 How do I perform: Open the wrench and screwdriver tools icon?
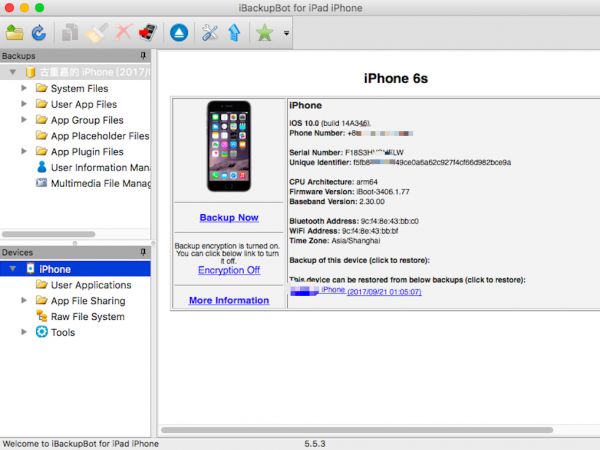tap(210, 33)
